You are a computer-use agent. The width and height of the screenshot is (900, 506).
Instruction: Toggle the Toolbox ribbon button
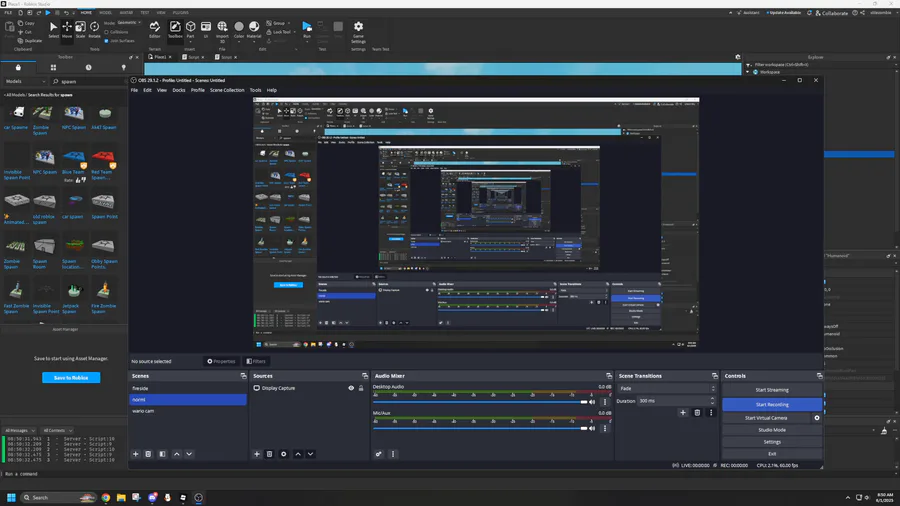pyautogui.click(x=174, y=29)
